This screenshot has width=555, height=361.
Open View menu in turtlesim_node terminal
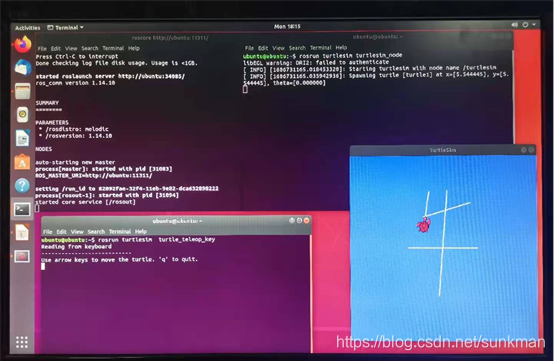278,48
